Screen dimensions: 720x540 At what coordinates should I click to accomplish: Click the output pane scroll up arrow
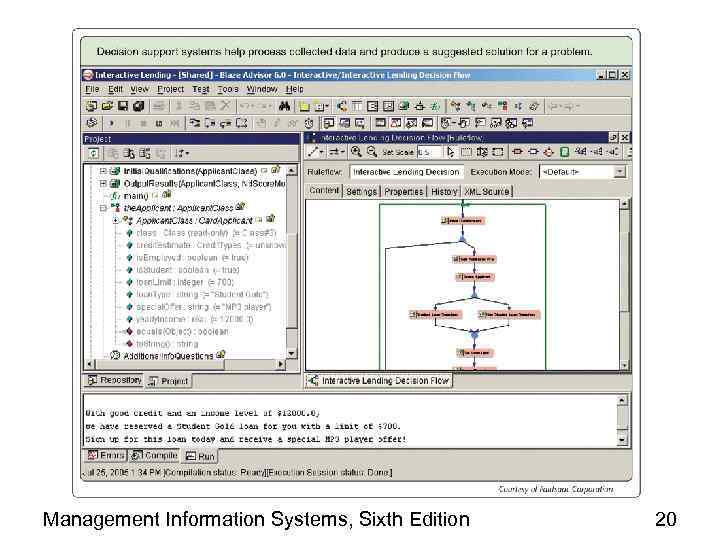click(x=621, y=400)
